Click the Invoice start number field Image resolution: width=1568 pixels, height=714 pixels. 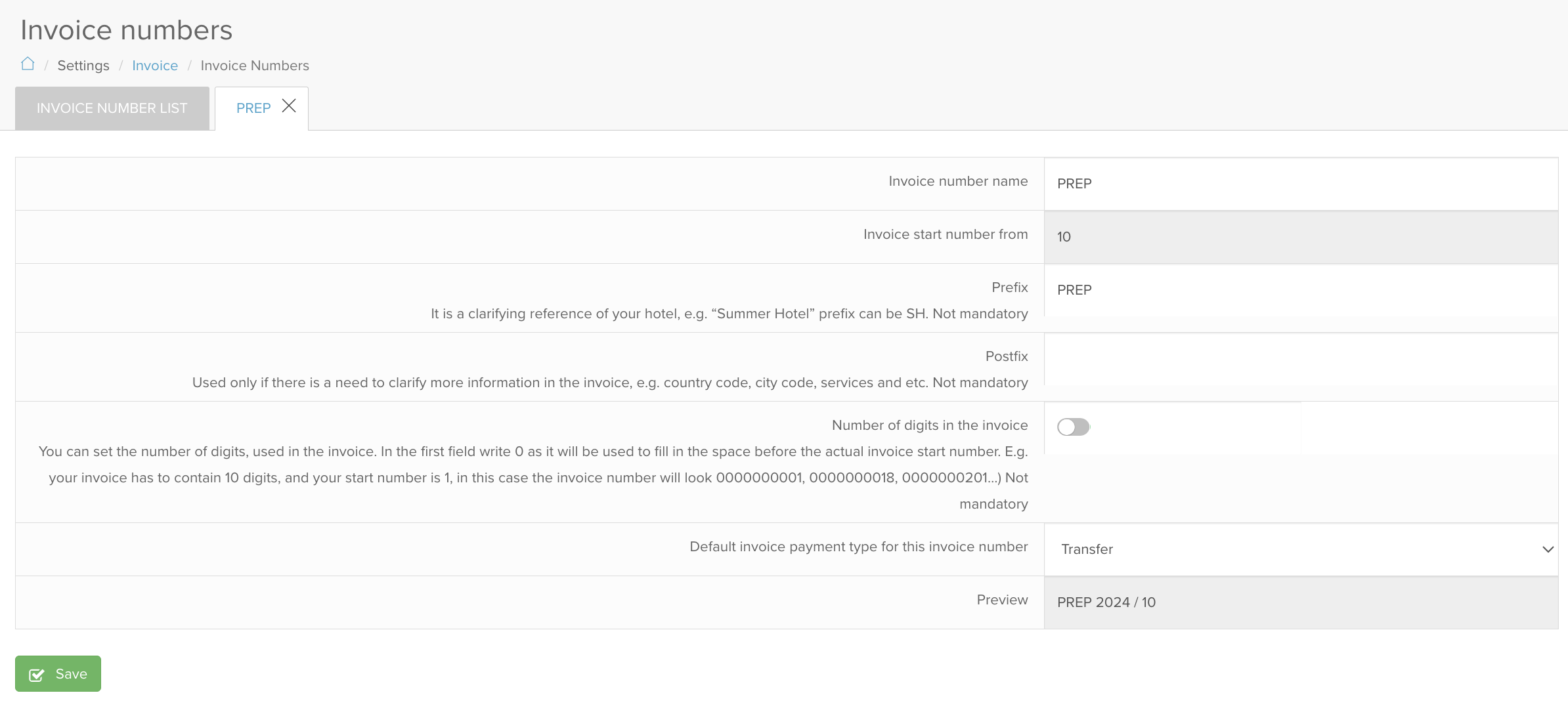tap(1300, 237)
